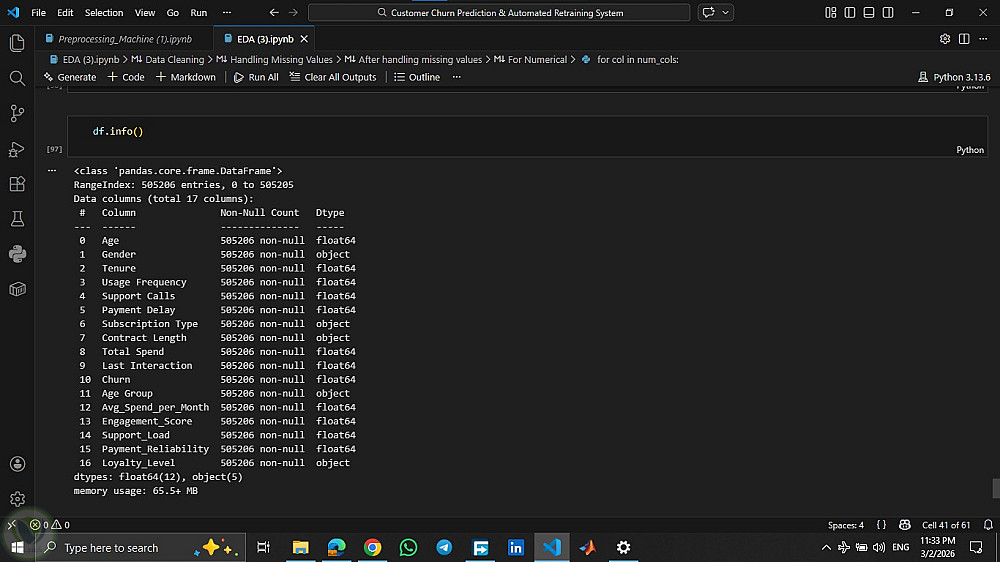Open Python extension view in activity bar

(x=17, y=255)
